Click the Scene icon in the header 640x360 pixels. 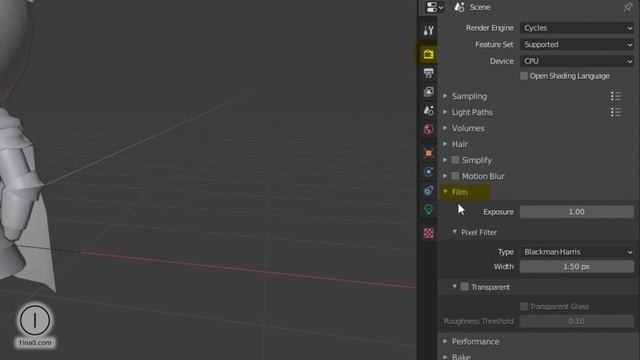point(459,7)
